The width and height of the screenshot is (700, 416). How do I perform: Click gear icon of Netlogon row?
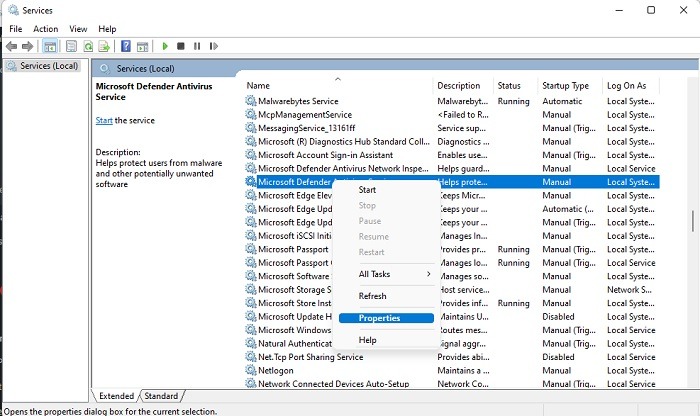coord(251,370)
